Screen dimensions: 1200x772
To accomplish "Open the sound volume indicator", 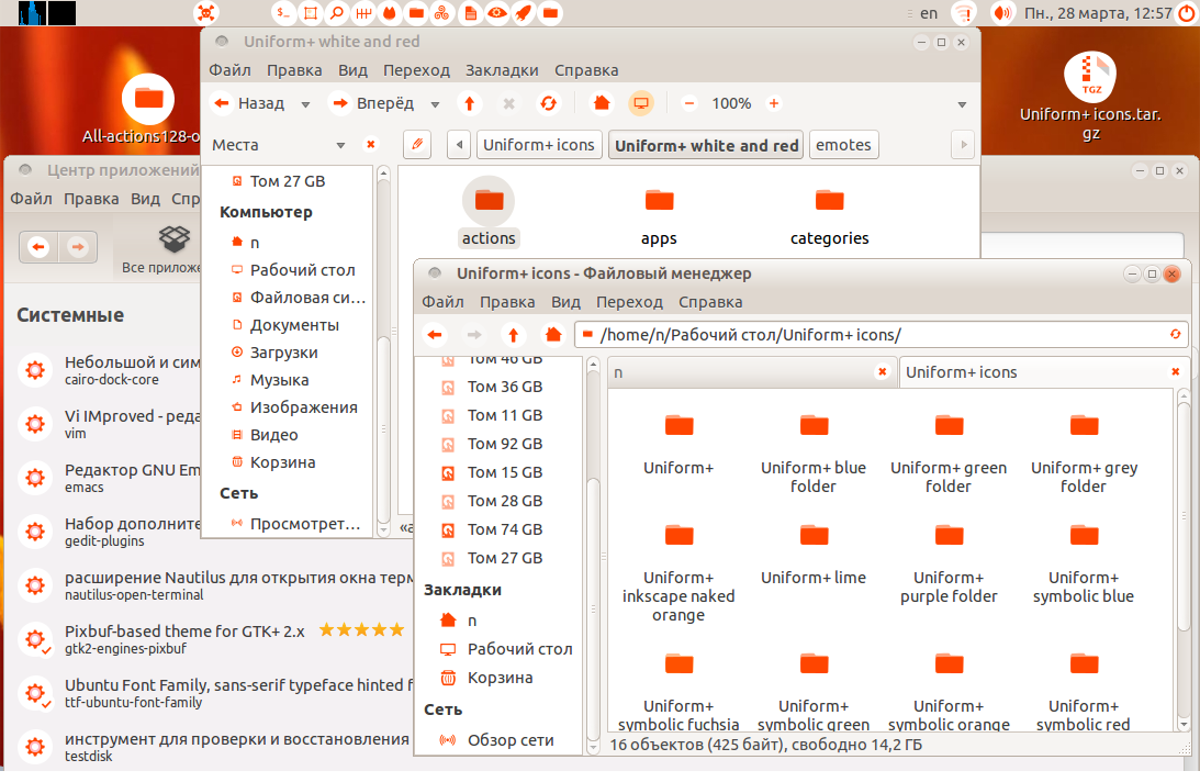I will click(x=1001, y=13).
